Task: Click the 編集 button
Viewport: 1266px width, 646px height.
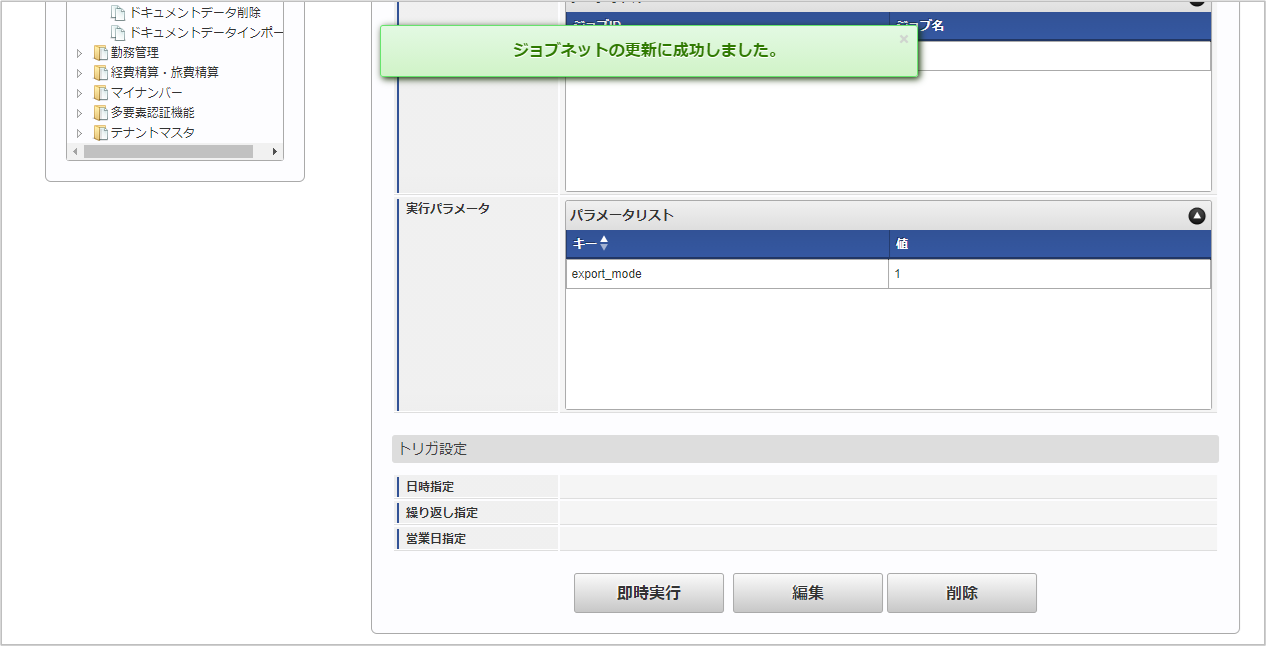Action: tap(808, 593)
